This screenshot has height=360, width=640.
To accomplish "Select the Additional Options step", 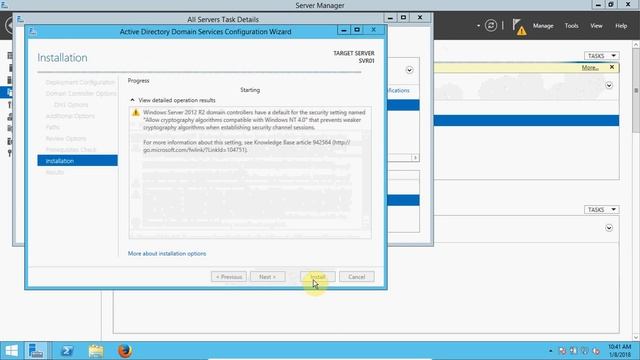I will [x=70, y=116].
